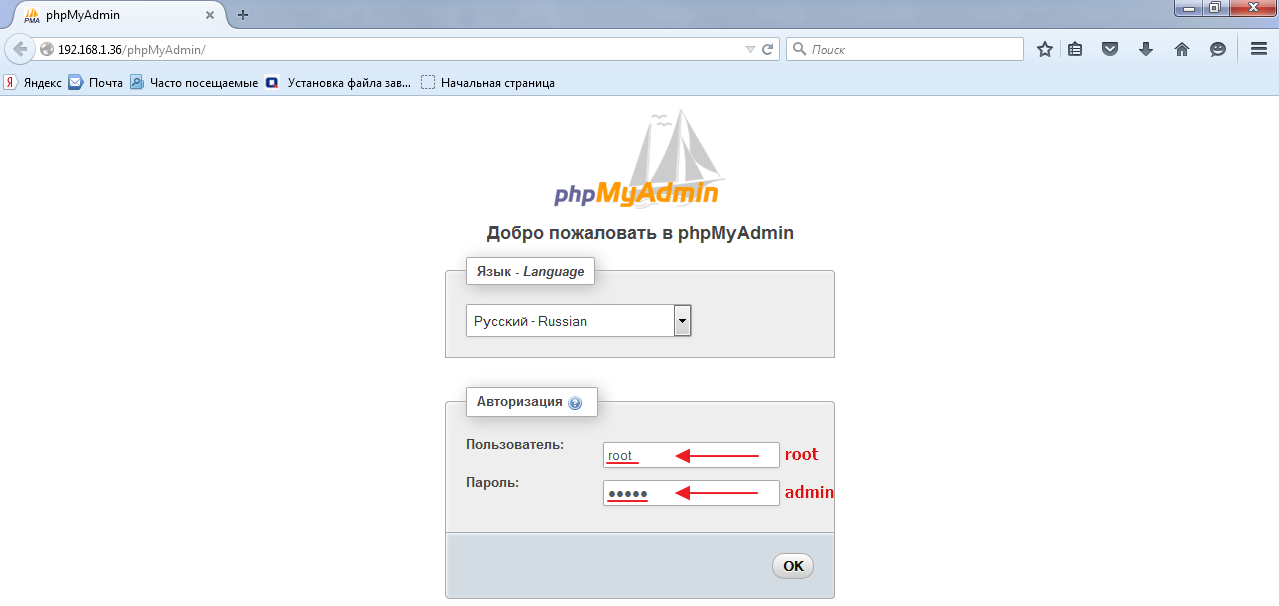Submit login with the OK button
Viewport: 1279px width, 606px height.
[x=793, y=566]
